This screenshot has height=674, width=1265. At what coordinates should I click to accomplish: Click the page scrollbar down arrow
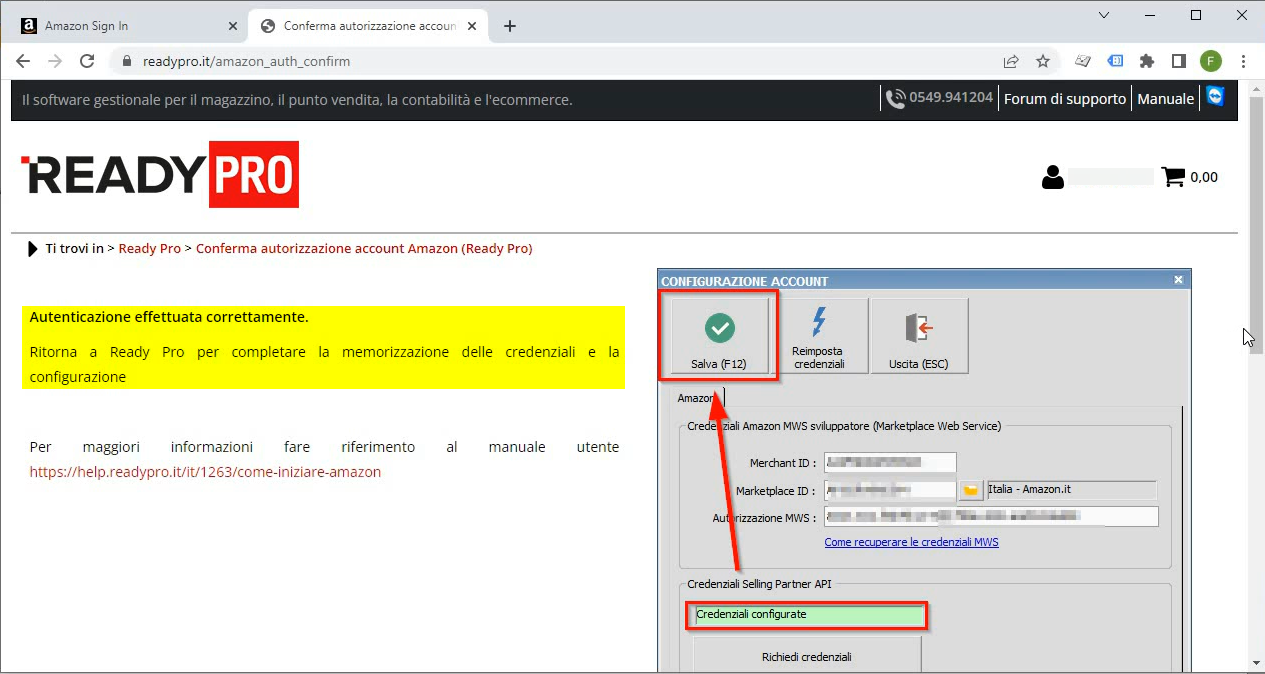pyautogui.click(x=1255, y=661)
